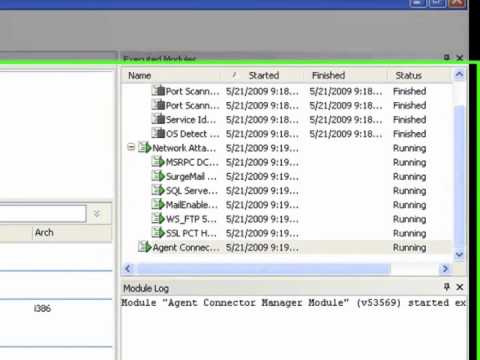Click the running icon beside MailEnable...

pos(158,204)
